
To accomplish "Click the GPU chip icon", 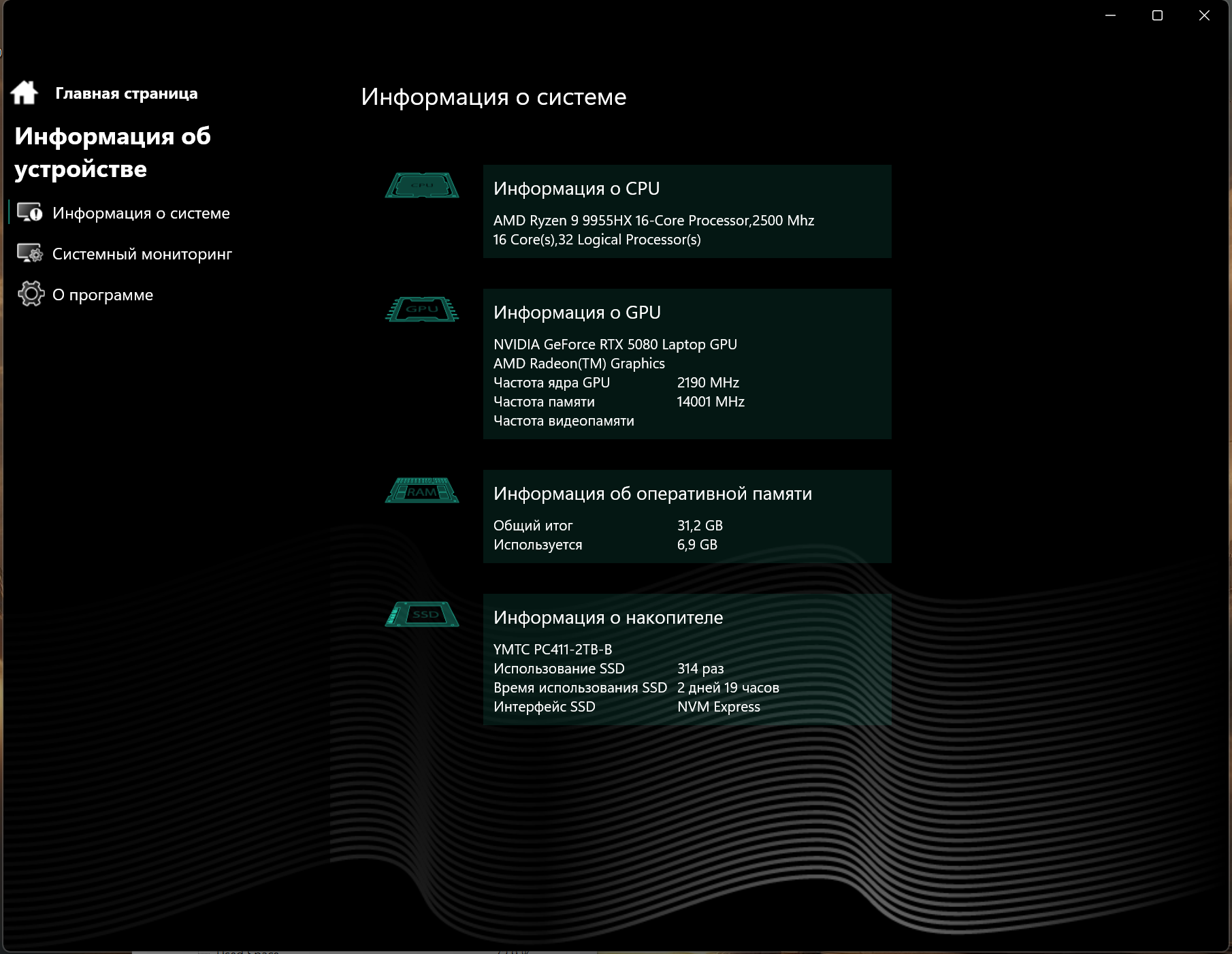I will 422,309.
